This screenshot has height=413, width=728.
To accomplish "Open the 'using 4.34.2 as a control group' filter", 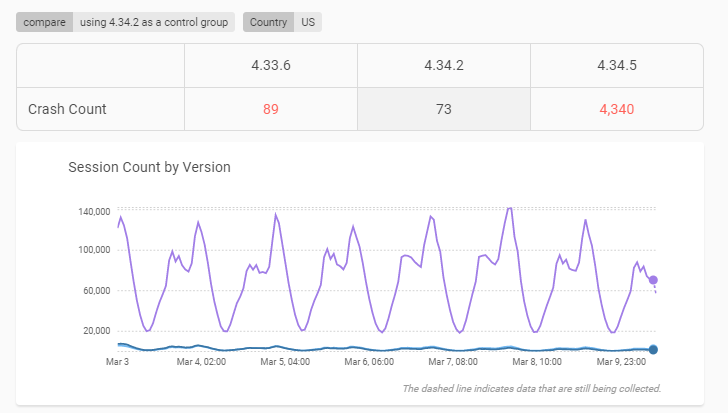I will pos(154,22).
